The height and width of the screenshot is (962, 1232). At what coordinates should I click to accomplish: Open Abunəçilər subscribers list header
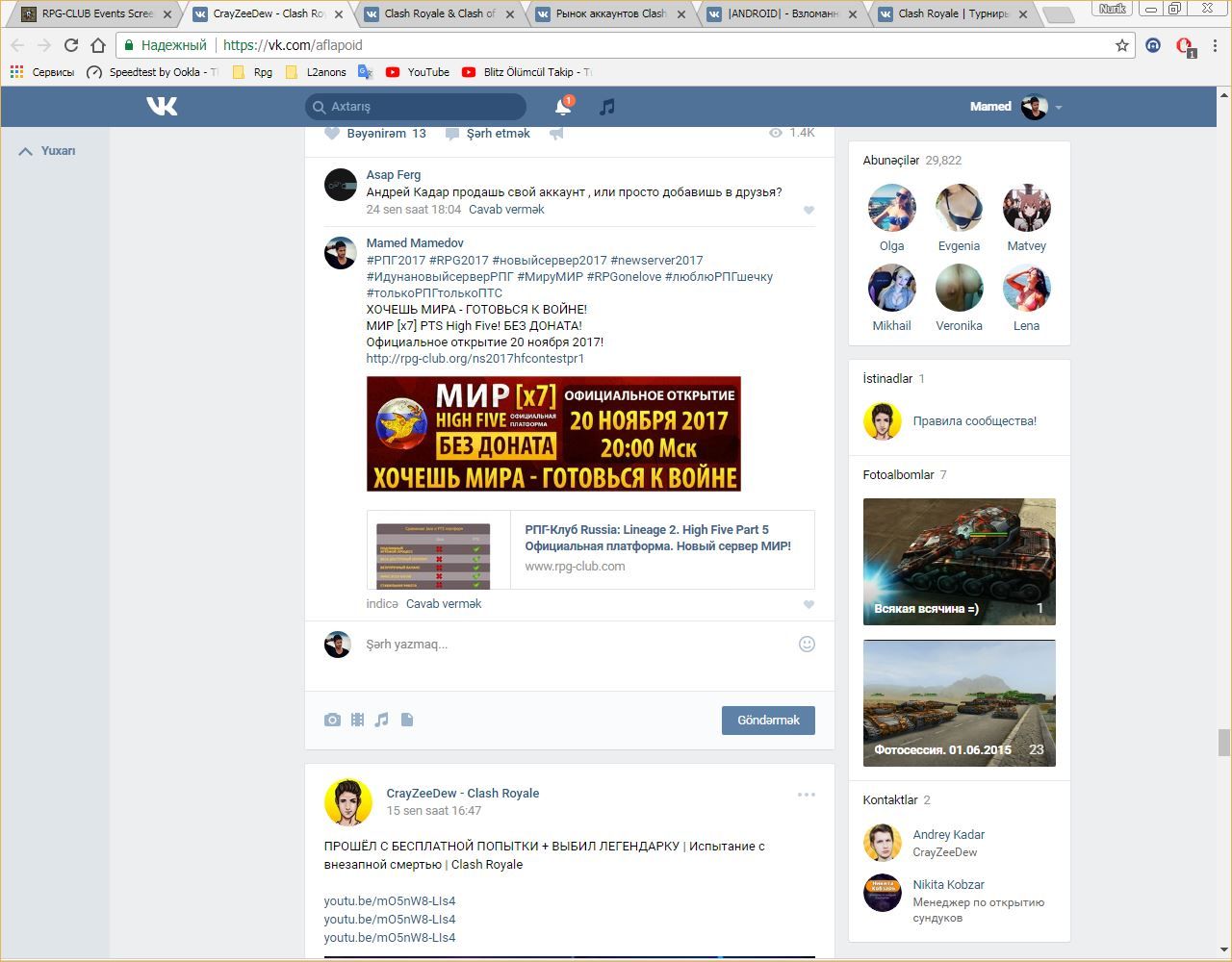coord(912,161)
